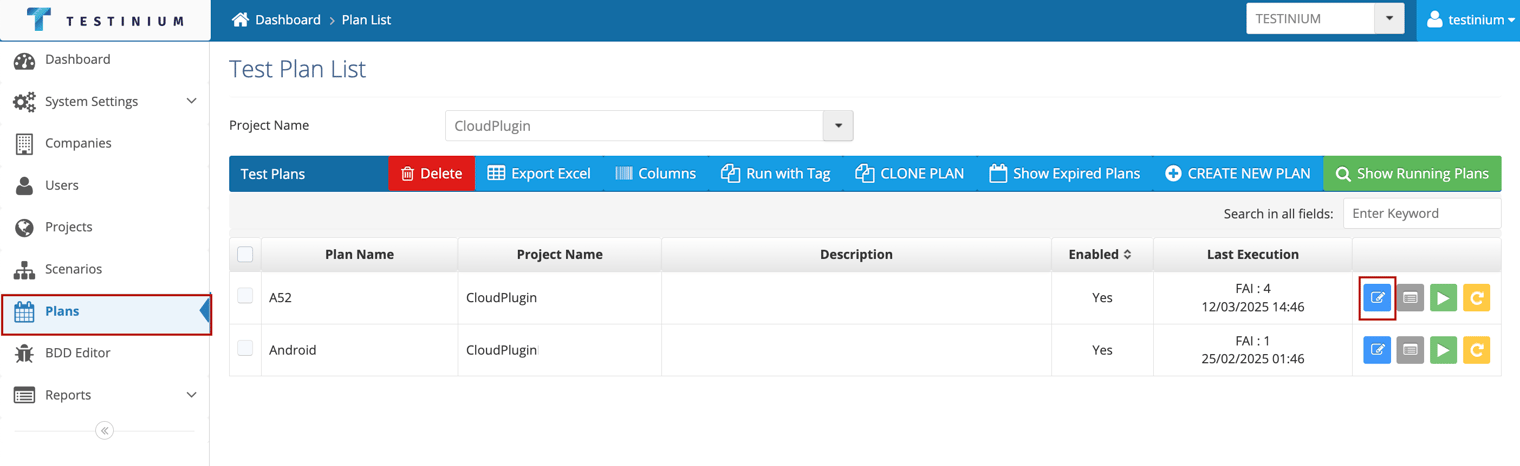
Task: Click Android last execution 25/02/2025 01:46
Action: [1253, 359]
